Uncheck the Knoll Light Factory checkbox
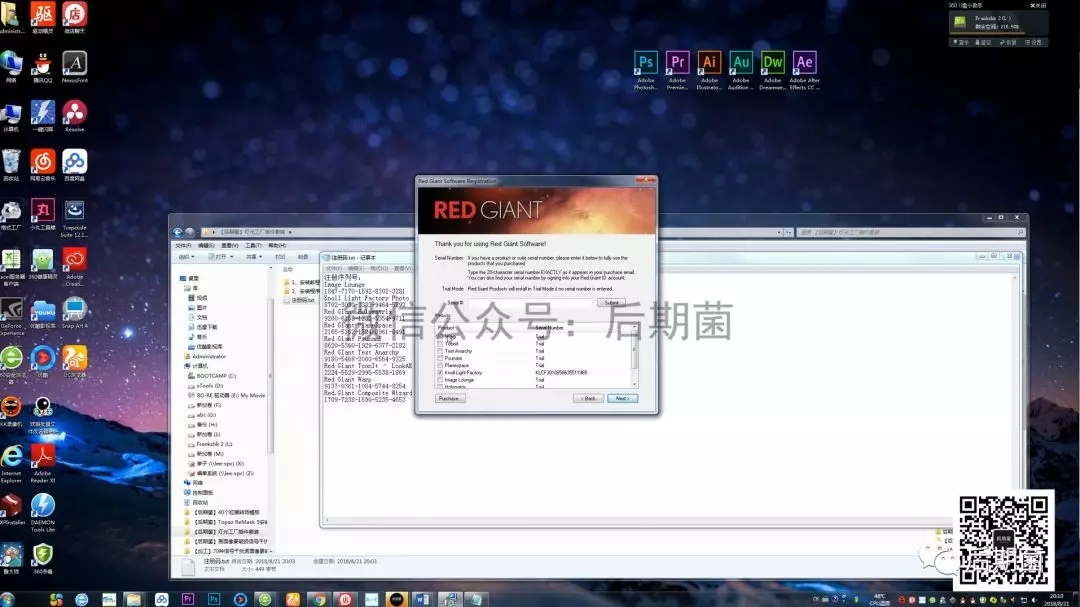1080x607 pixels. [x=440, y=373]
